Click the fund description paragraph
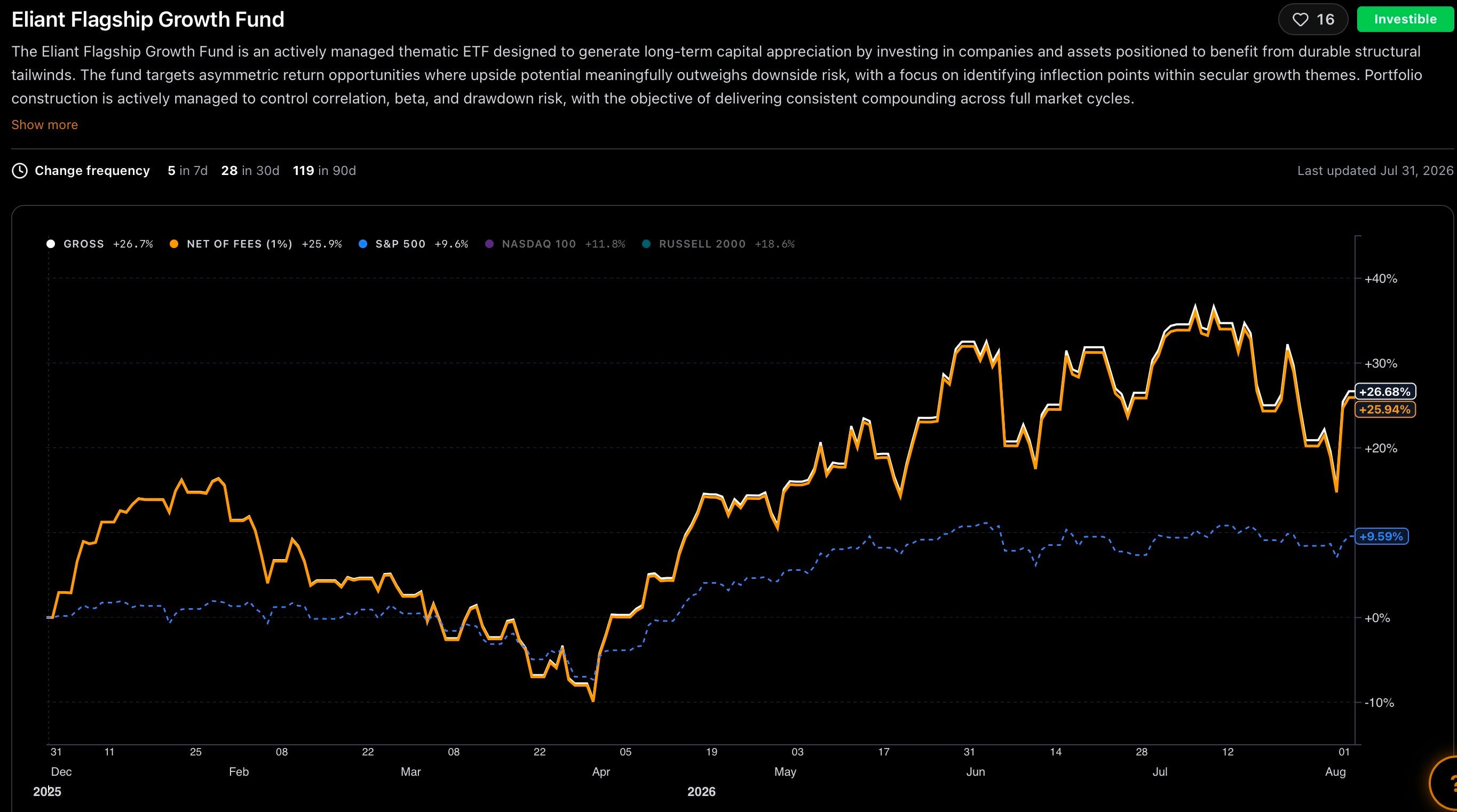This screenshot has height=812, width=1457. [x=717, y=75]
